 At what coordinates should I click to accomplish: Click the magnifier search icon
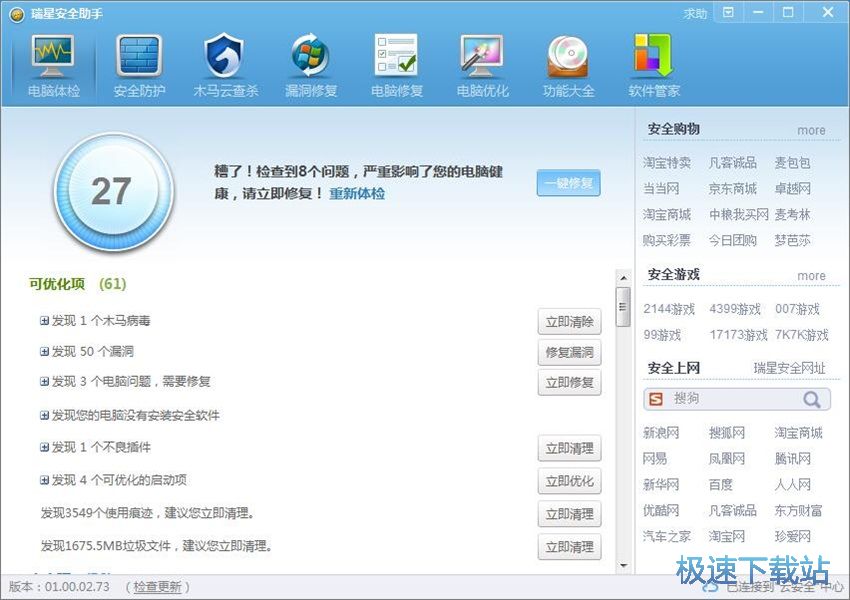tap(812, 399)
